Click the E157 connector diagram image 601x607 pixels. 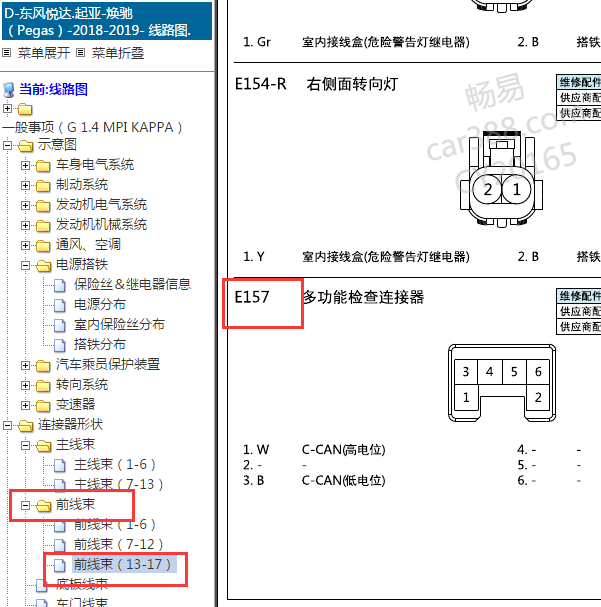(502, 383)
